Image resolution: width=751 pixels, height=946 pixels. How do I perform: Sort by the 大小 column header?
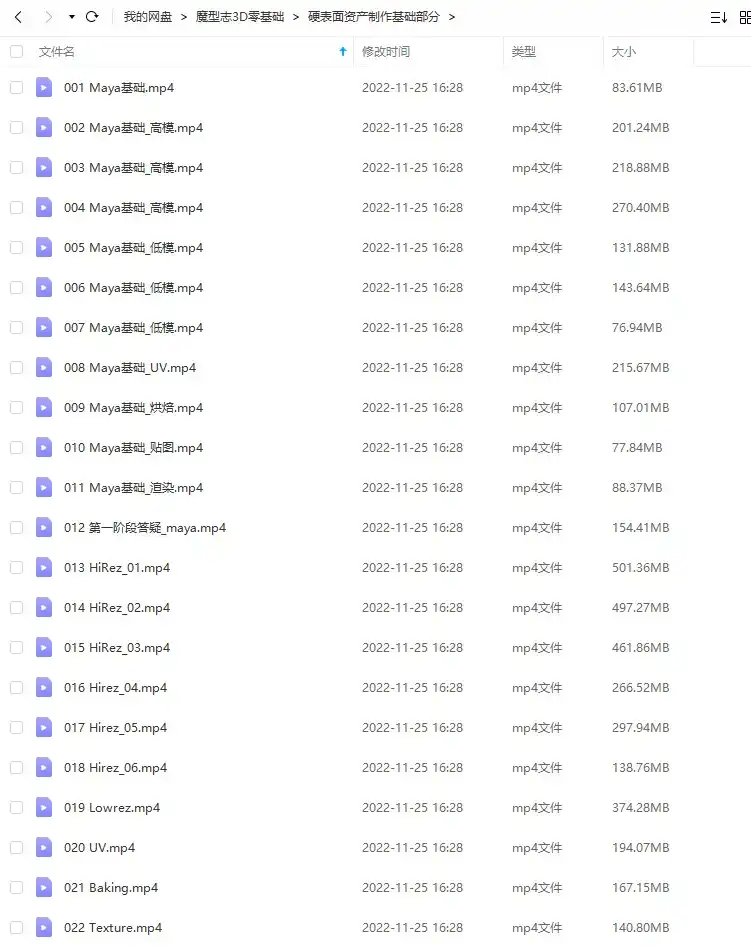click(624, 52)
